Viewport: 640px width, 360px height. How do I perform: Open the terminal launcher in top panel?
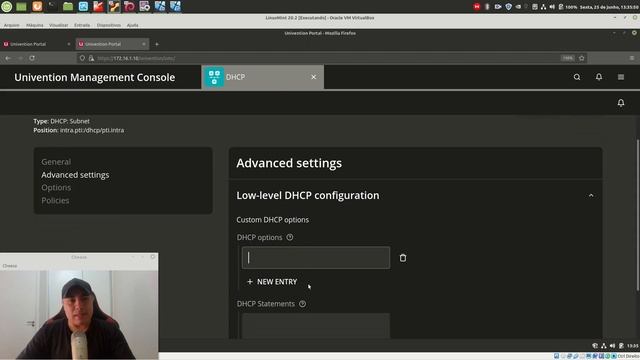click(52, 7)
